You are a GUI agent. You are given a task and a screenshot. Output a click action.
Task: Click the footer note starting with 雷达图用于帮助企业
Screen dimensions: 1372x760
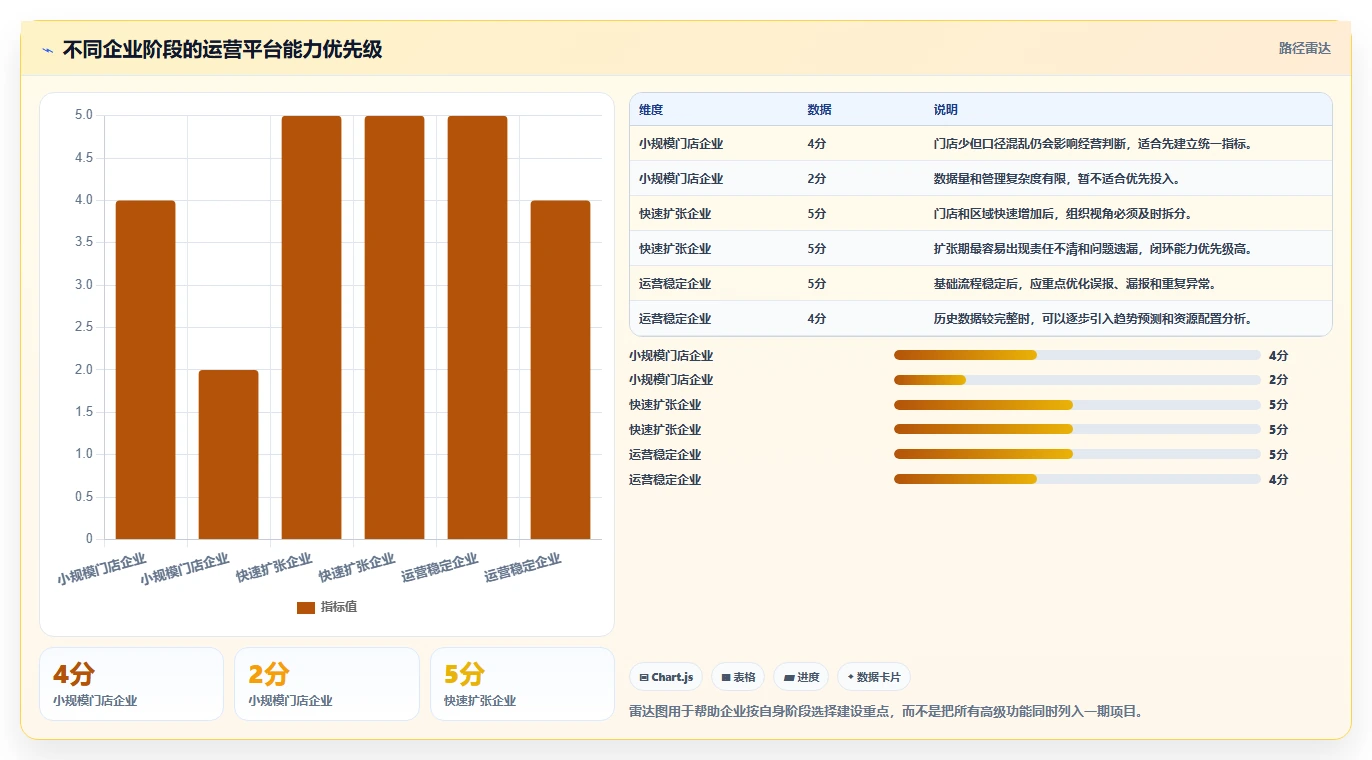[x=886, y=712]
